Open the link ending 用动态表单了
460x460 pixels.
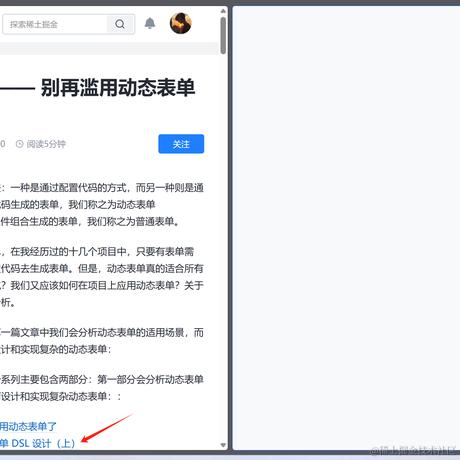28,426
